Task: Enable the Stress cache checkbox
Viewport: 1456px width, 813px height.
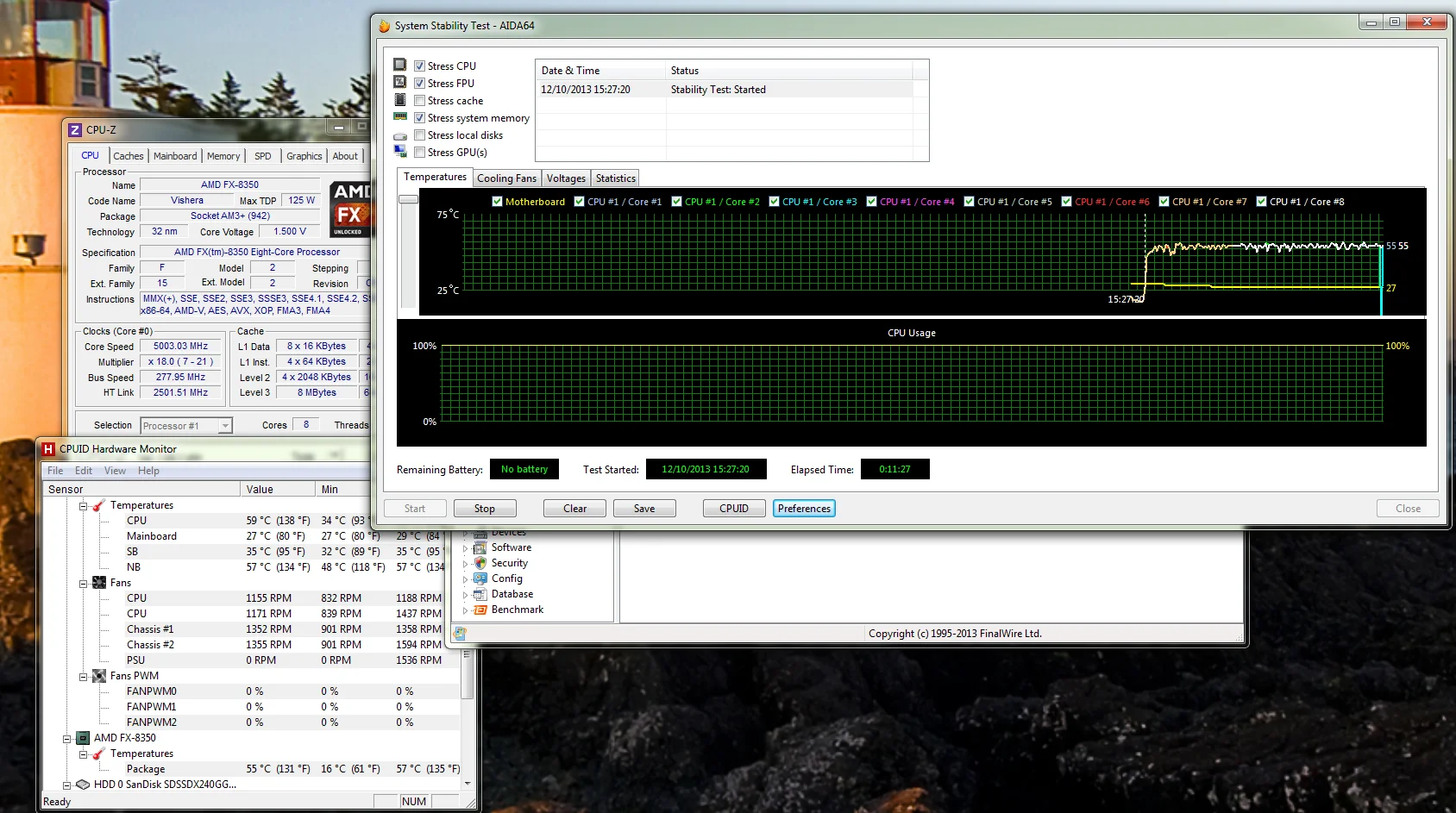Action: pyautogui.click(x=419, y=100)
